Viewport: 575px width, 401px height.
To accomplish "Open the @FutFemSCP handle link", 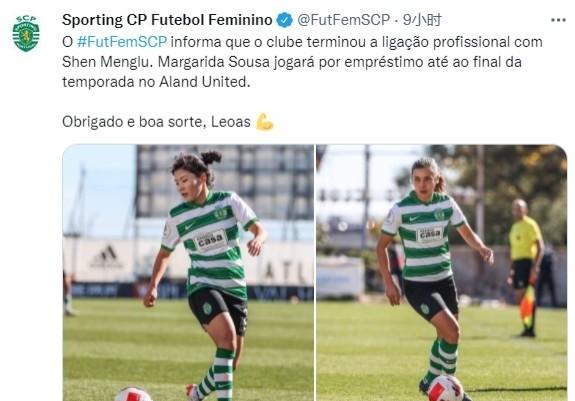I will pos(343,20).
